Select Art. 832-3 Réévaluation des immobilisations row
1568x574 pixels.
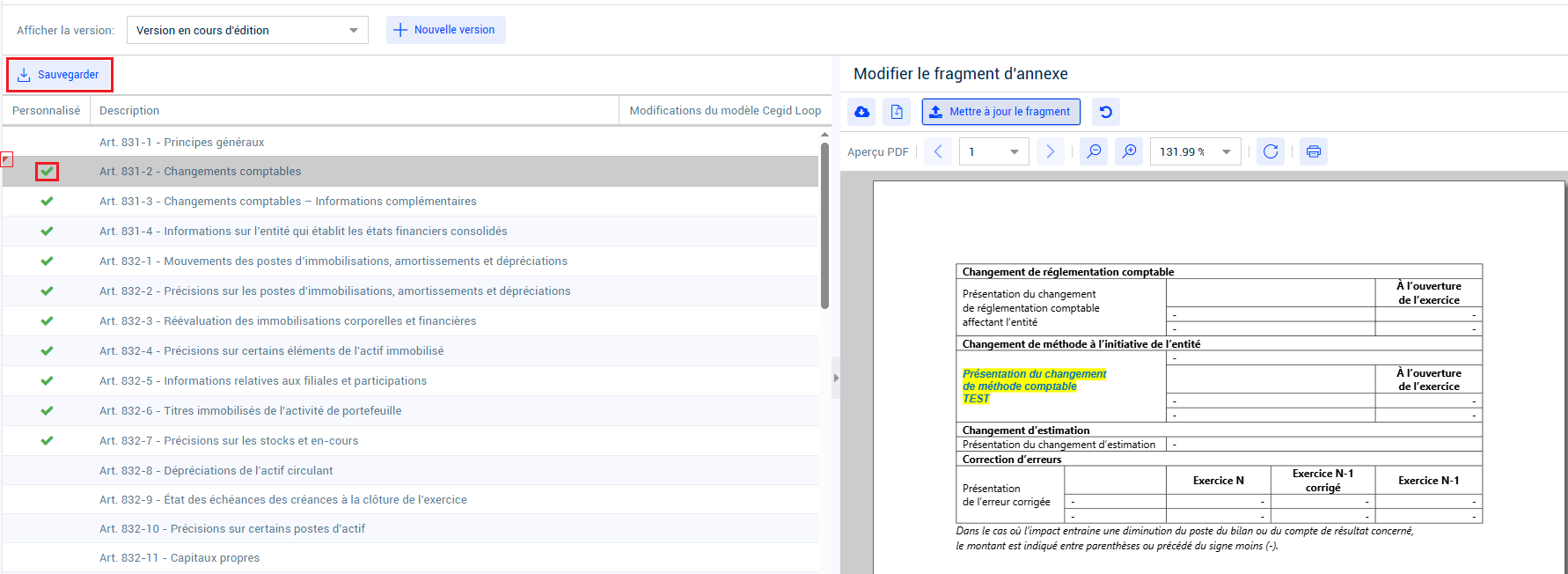(x=410, y=321)
